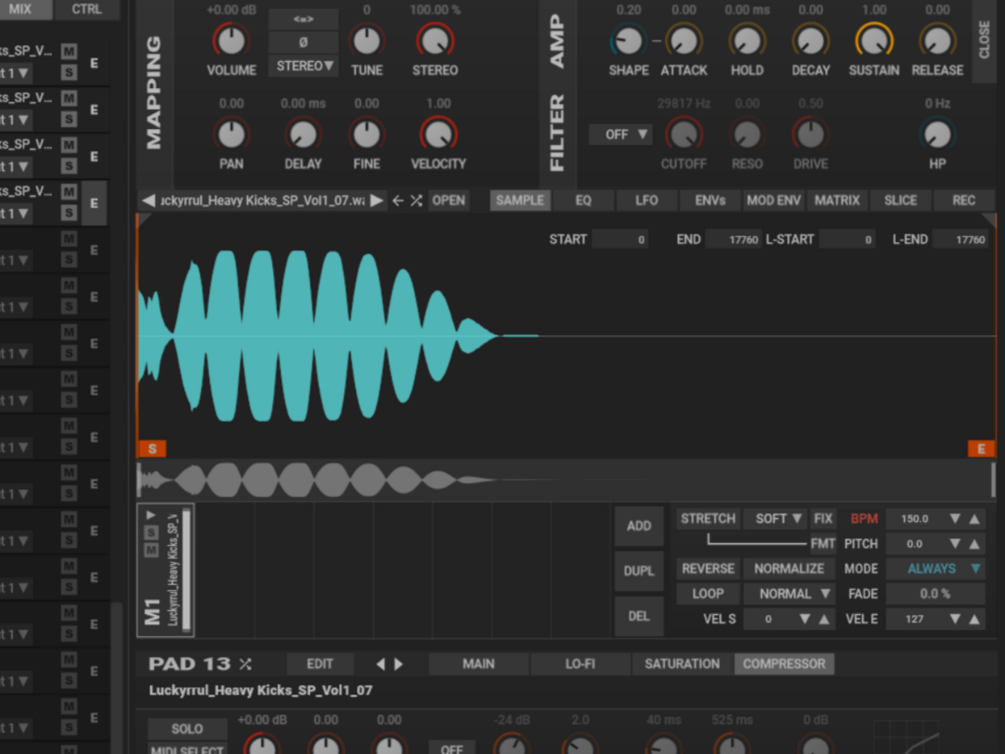Open the MODE ALWAYS dropdown

click(x=935, y=569)
